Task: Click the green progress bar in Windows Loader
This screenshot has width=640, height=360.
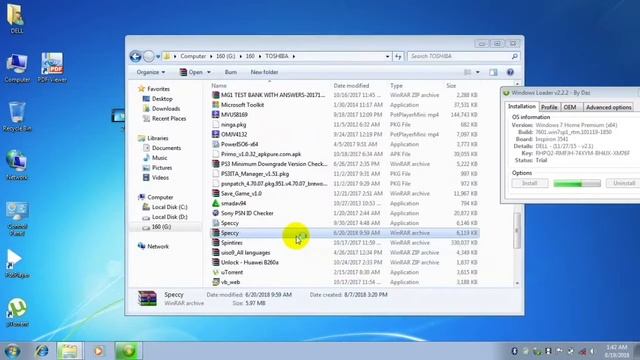Action: pyautogui.click(x=577, y=184)
